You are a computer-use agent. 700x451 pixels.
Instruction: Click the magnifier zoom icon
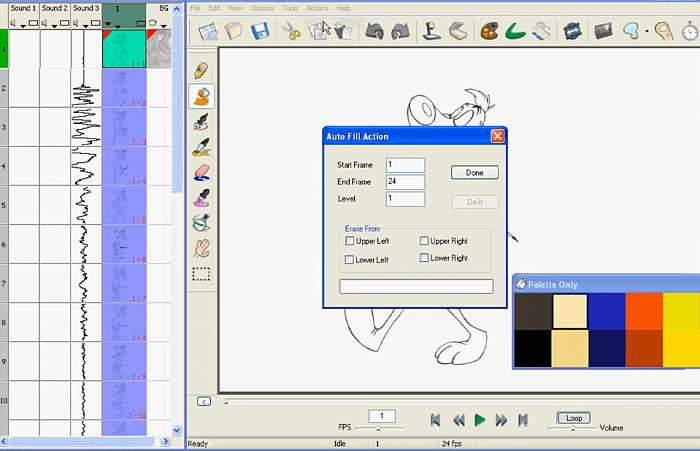point(664,31)
